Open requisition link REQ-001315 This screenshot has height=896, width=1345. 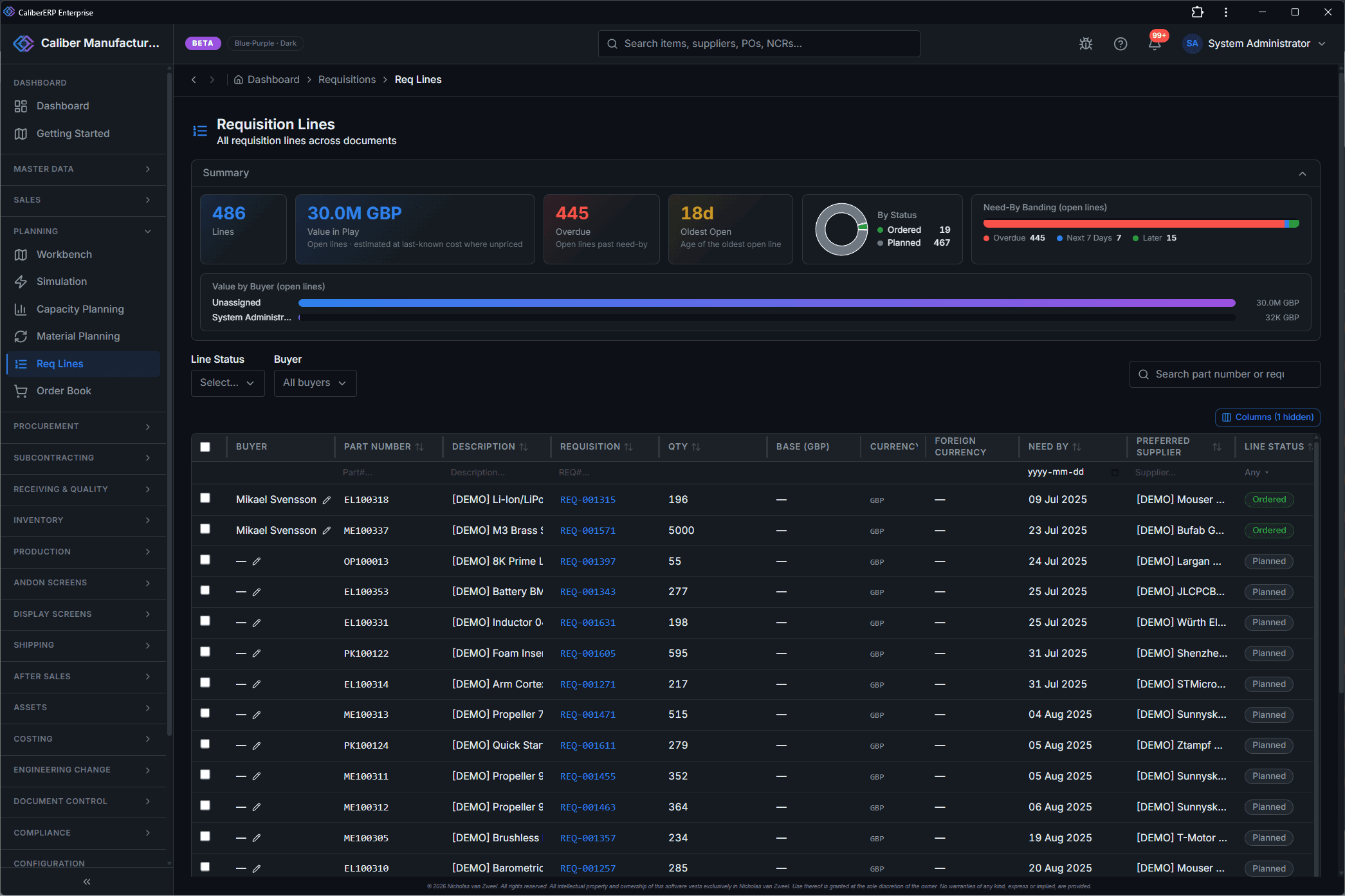[587, 500]
